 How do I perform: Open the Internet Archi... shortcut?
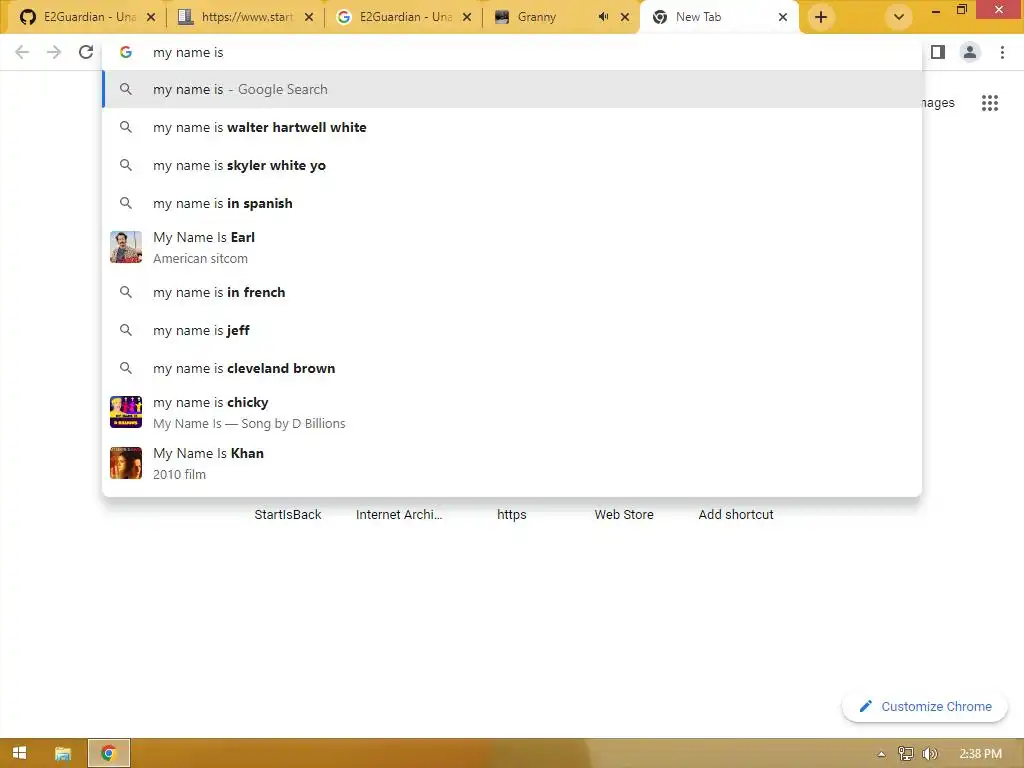pyautogui.click(x=399, y=515)
